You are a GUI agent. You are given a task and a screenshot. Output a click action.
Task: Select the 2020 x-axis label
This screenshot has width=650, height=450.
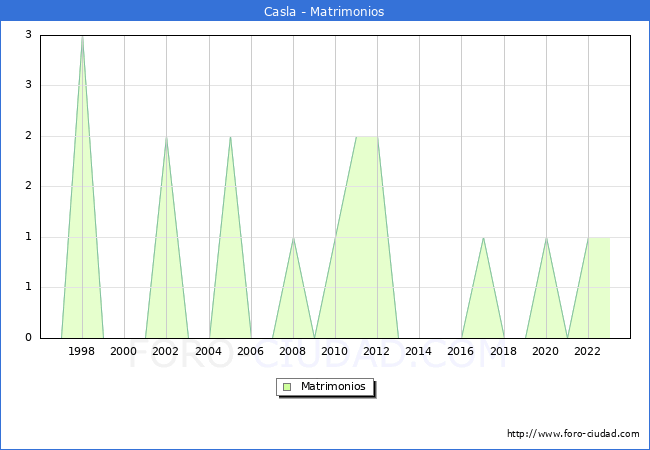click(546, 351)
